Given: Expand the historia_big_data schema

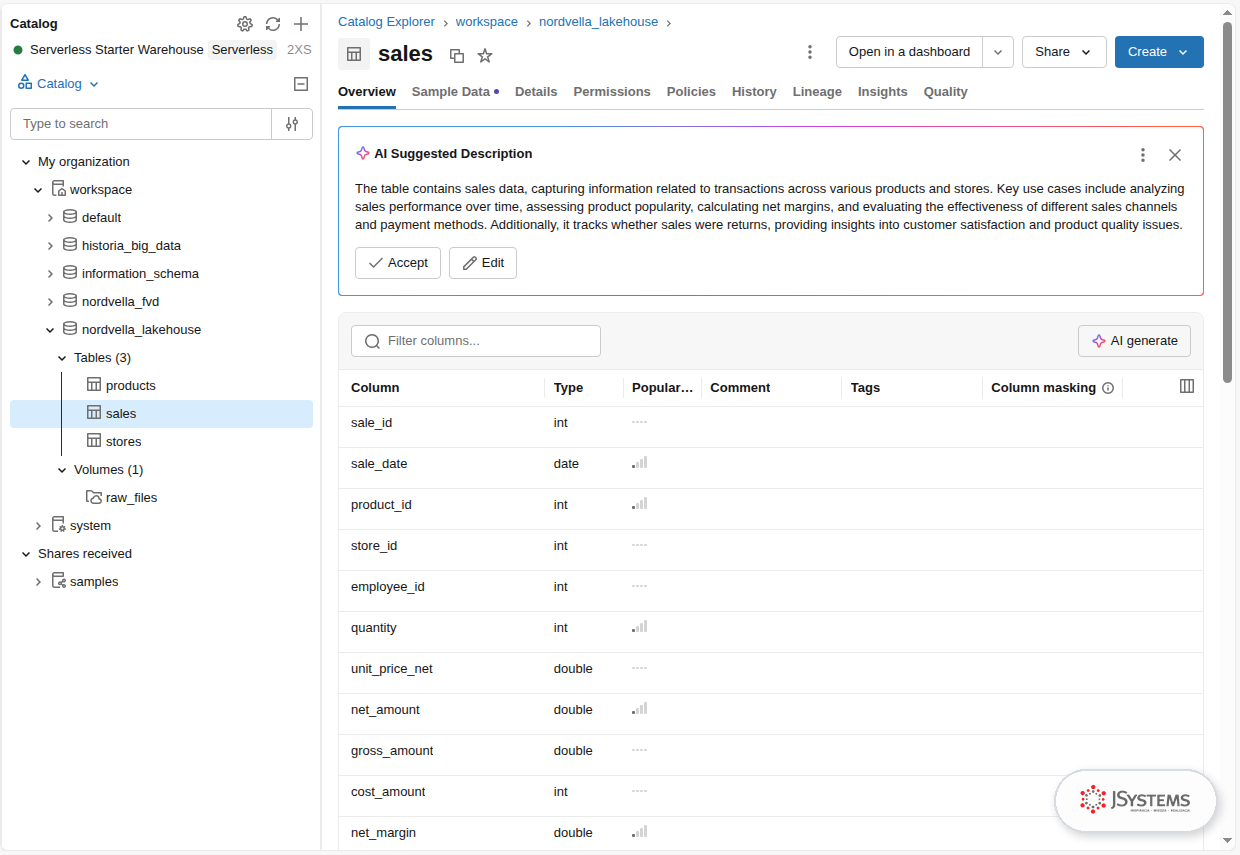Looking at the screenshot, I should pos(50,245).
